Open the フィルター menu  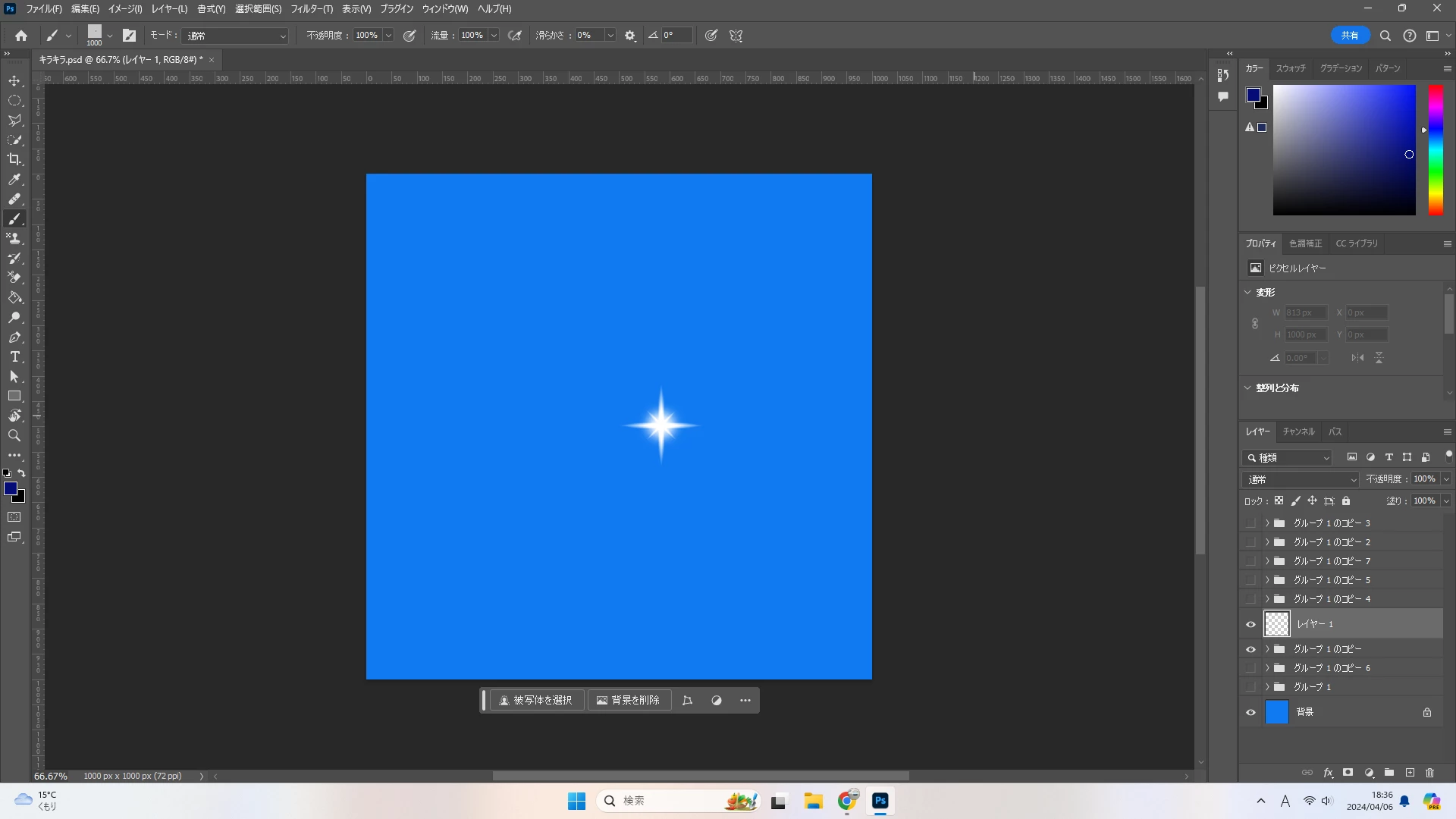(x=311, y=9)
